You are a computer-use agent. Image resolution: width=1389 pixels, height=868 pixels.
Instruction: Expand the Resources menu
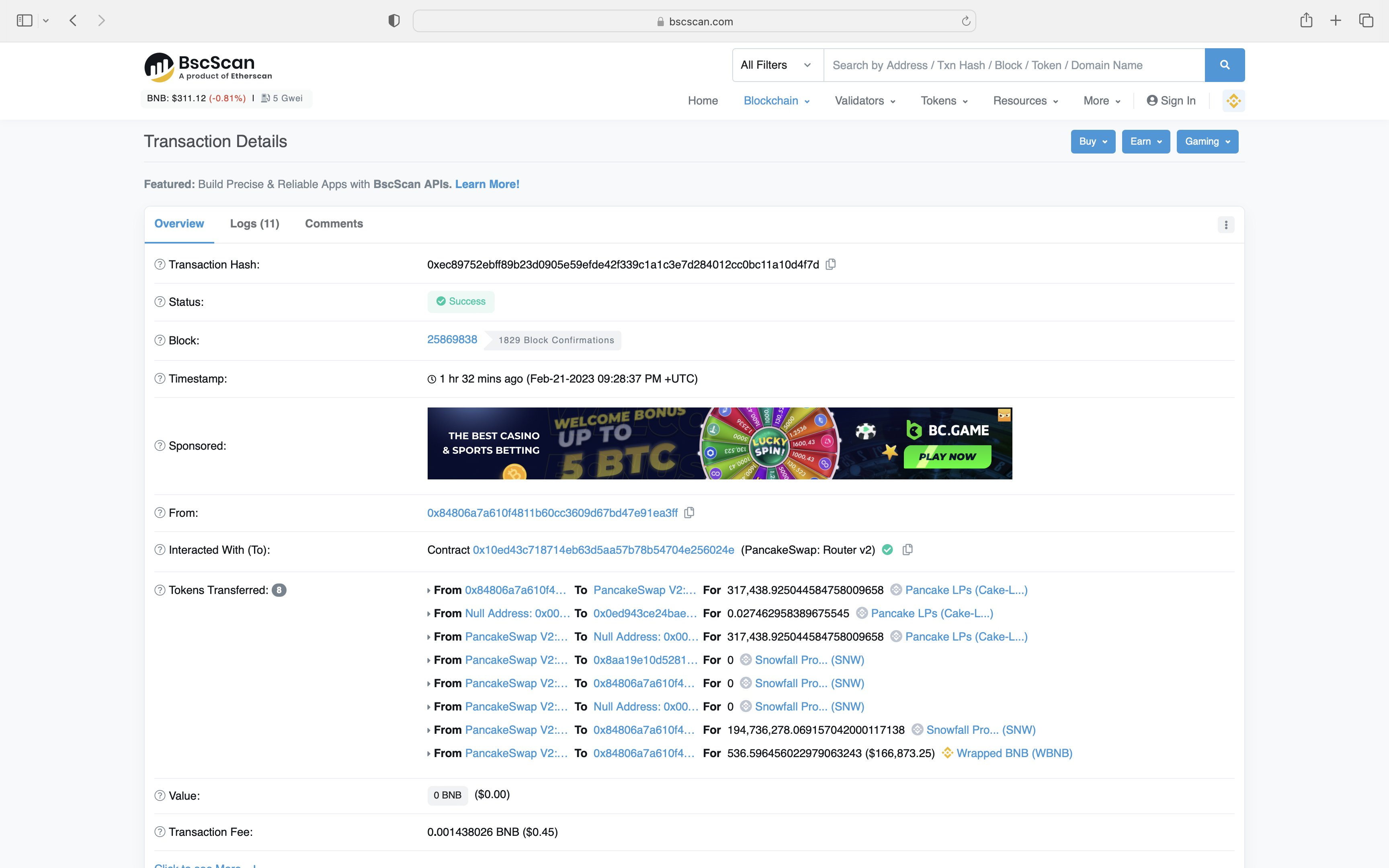click(x=1025, y=100)
